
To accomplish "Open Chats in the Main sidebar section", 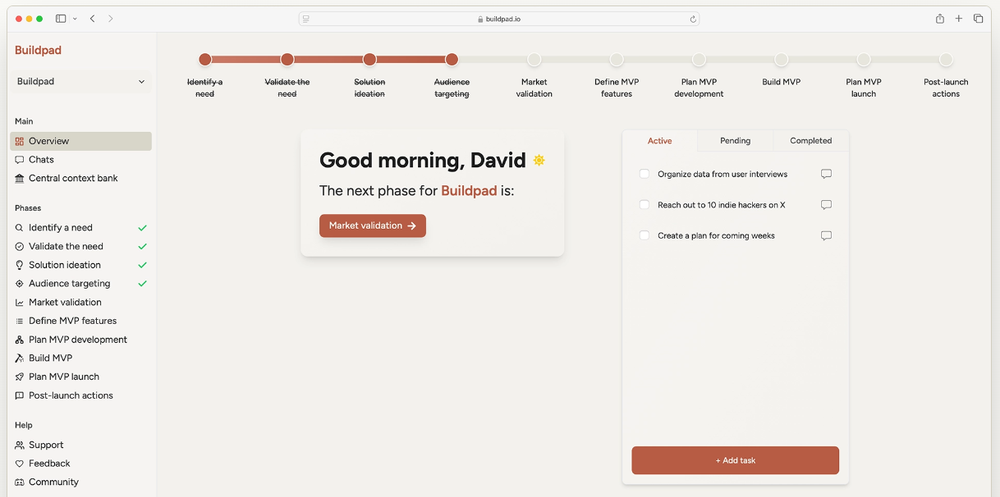I will click(x=80, y=159).
